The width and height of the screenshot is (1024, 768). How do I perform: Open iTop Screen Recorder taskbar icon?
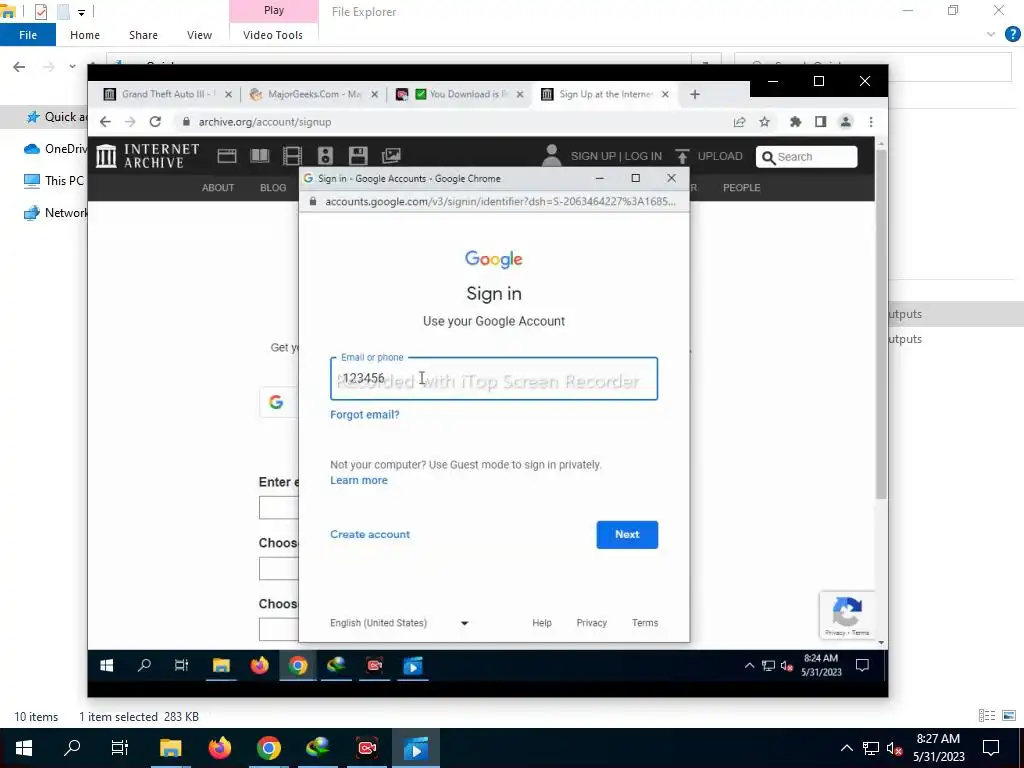[367, 748]
